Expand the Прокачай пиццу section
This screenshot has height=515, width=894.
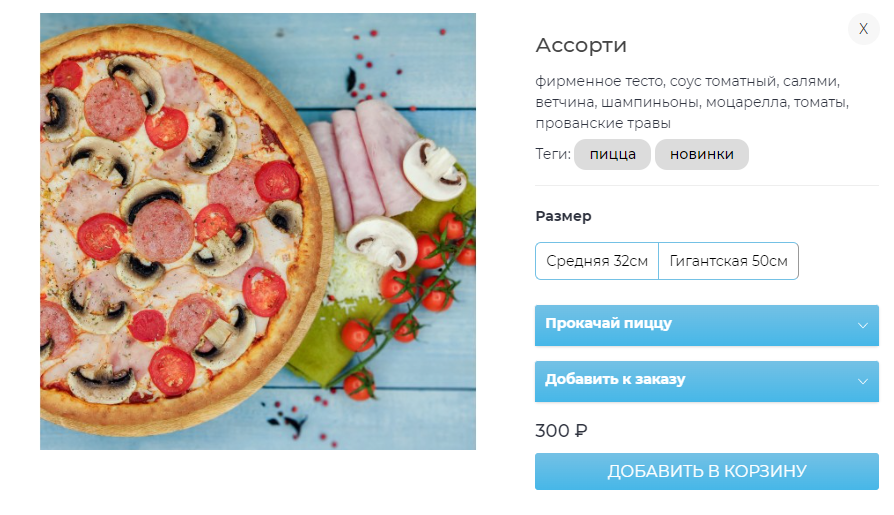pyautogui.click(x=706, y=325)
